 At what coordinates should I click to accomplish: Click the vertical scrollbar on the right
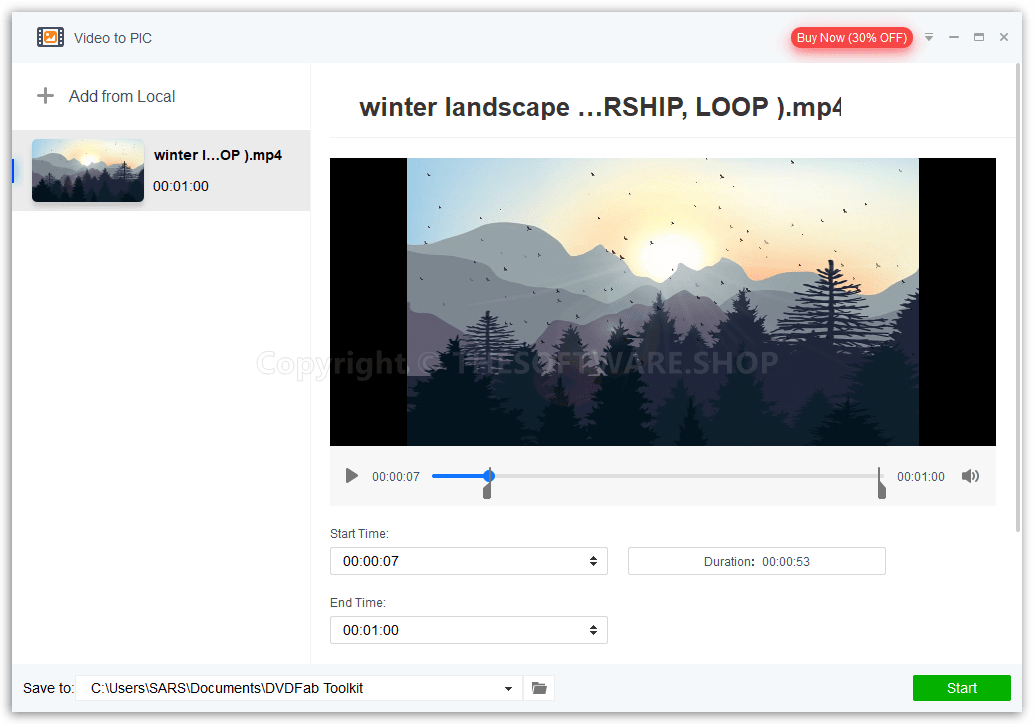[1018, 297]
